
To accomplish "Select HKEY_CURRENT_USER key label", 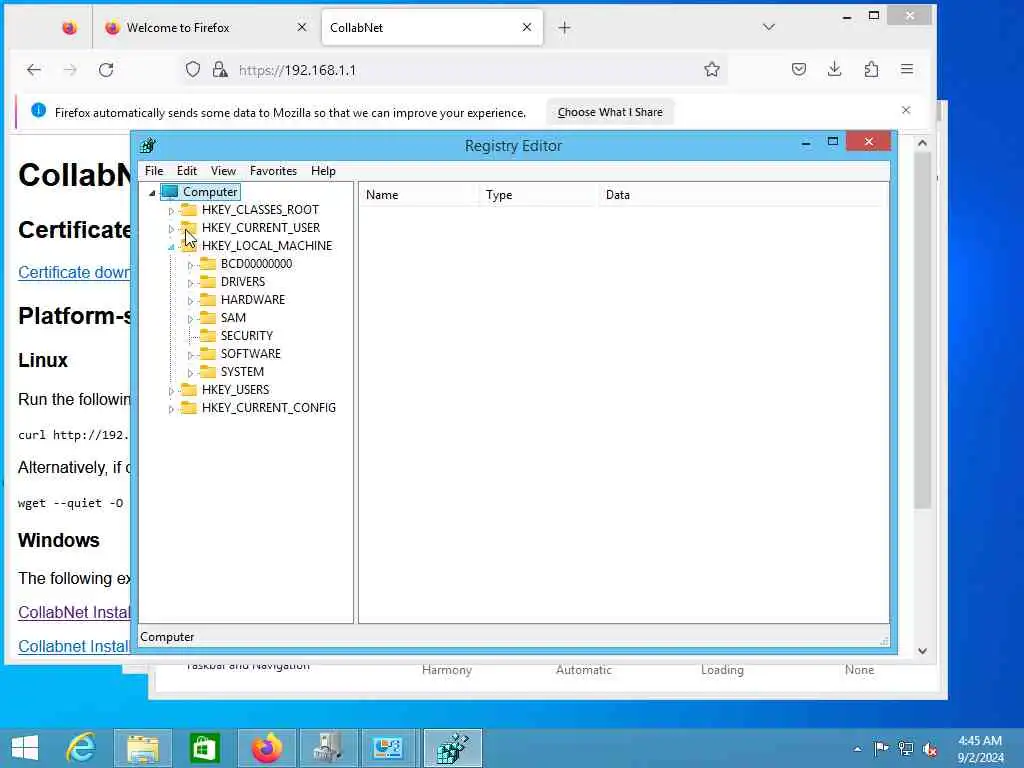I will pos(261,227).
